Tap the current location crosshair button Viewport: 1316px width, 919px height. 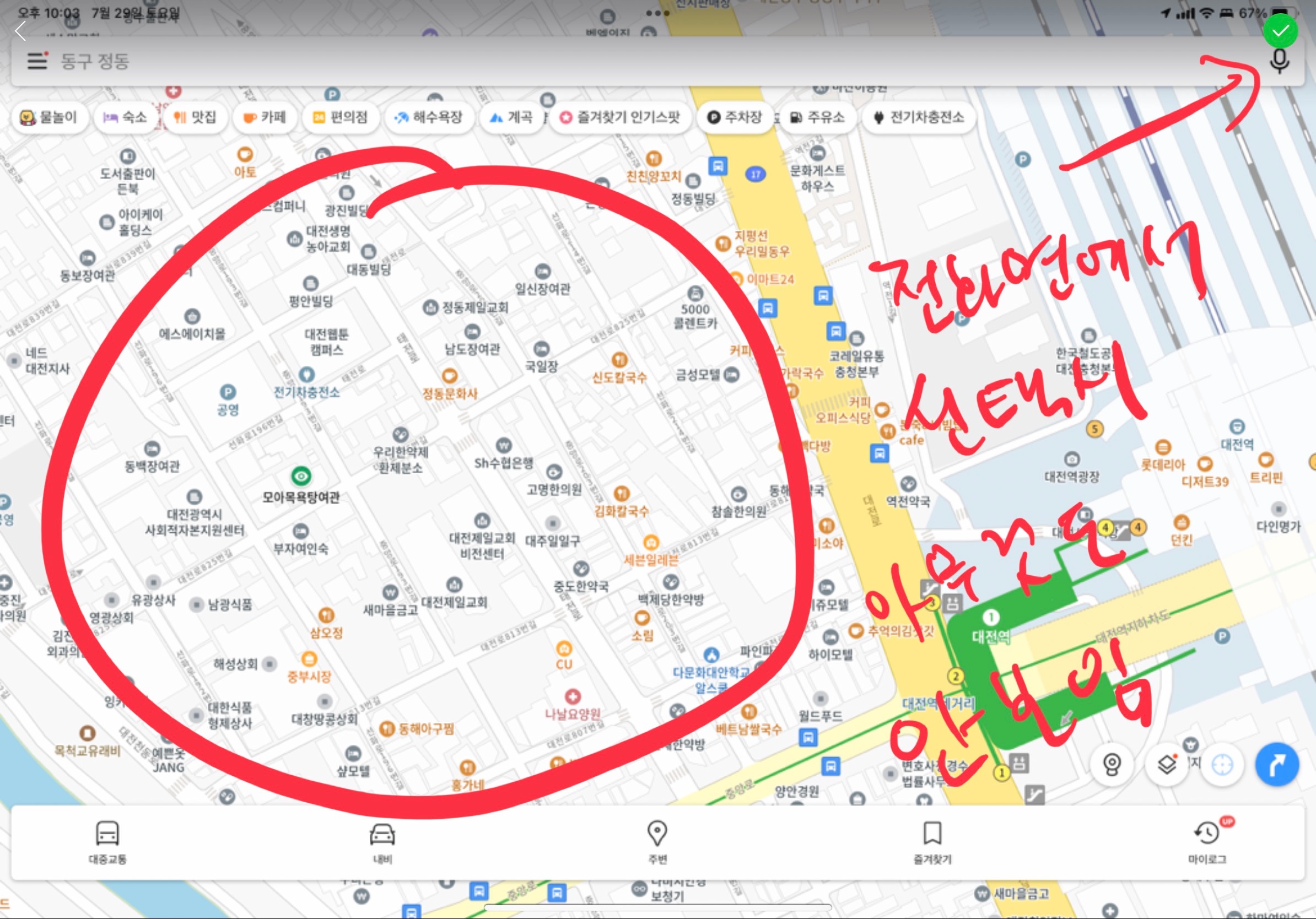1222,764
